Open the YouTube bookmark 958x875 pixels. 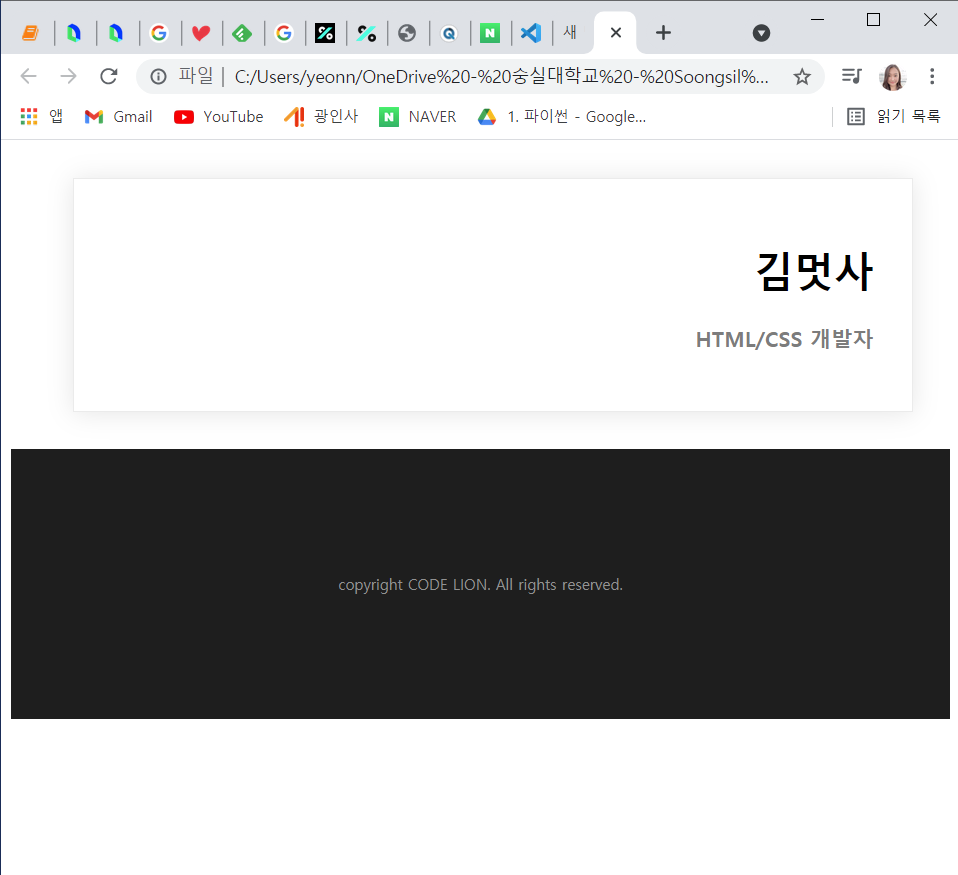(x=219, y=116)
